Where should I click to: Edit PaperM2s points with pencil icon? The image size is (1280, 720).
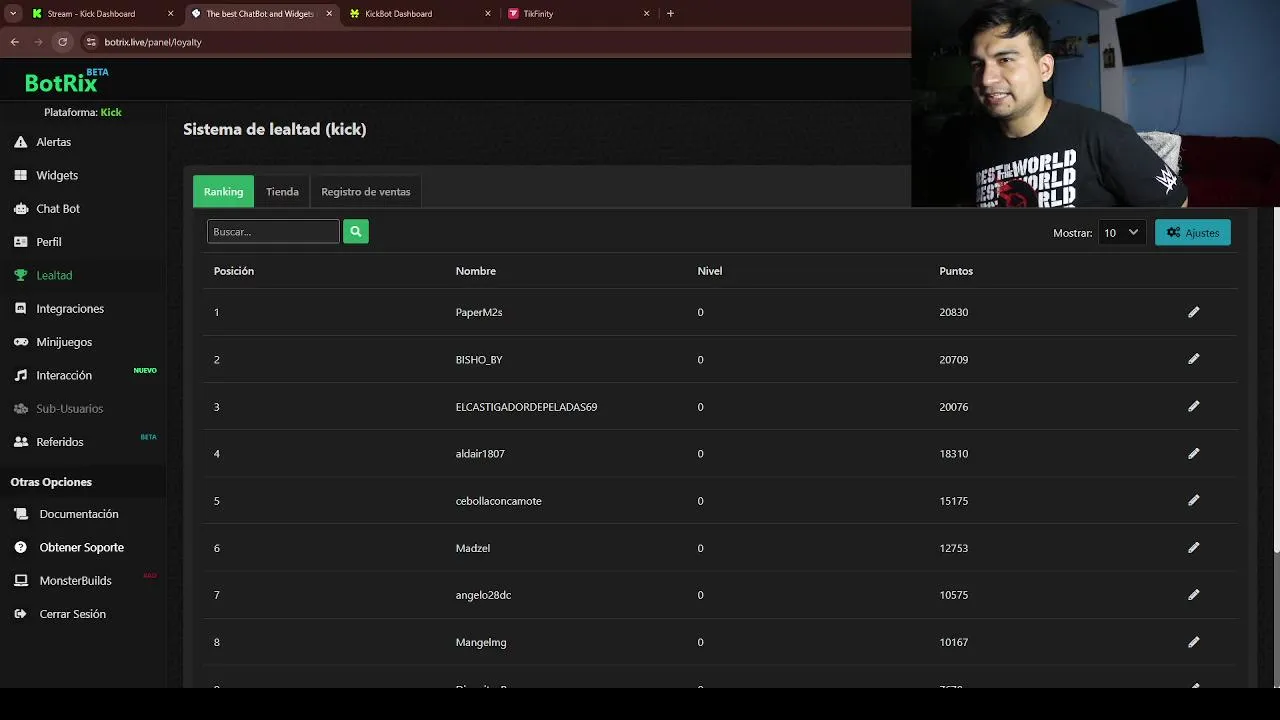pos(1193,312)
